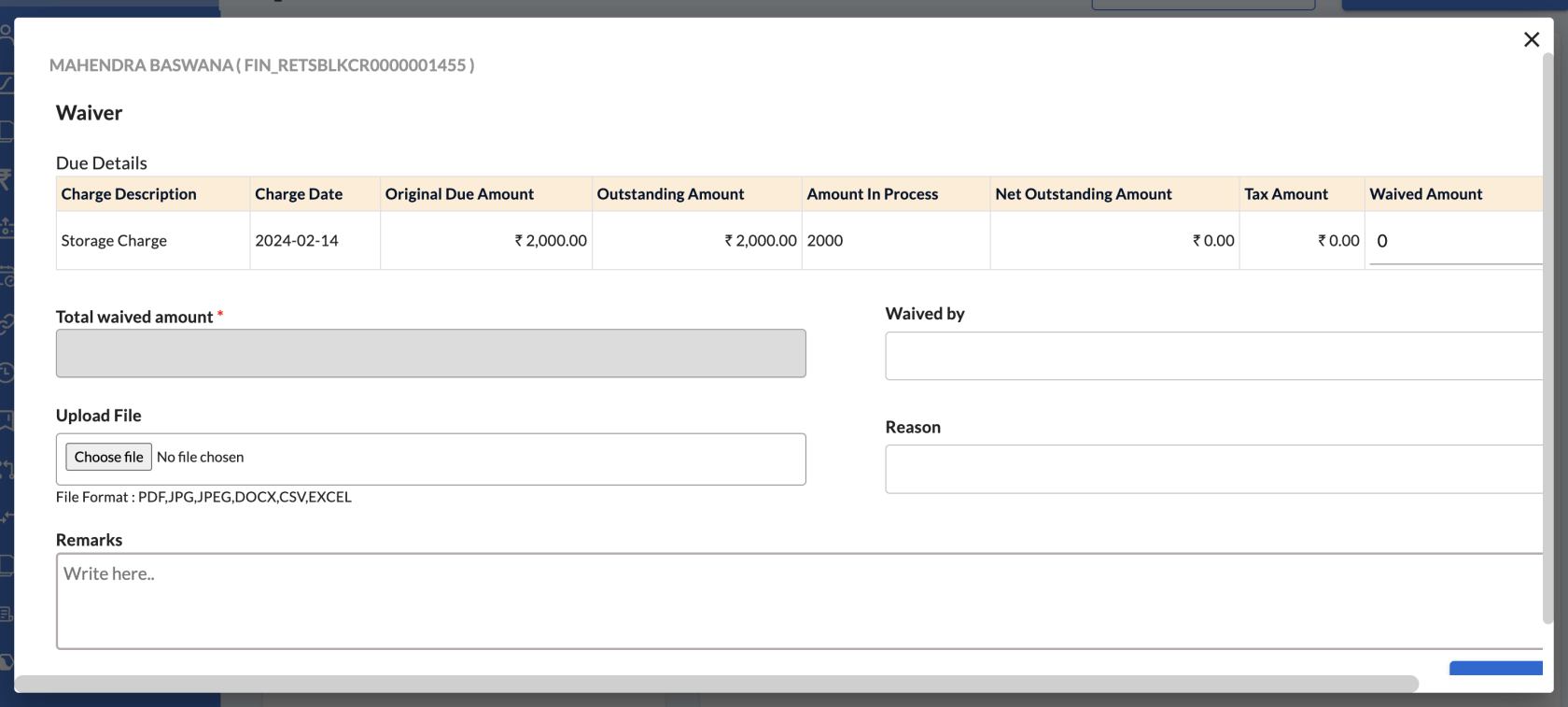The width and height of the screenshot is (1568, 707).
Task: Click the Amount In Process value 2000
Action: pyautogui.click(x=825, y=241)
